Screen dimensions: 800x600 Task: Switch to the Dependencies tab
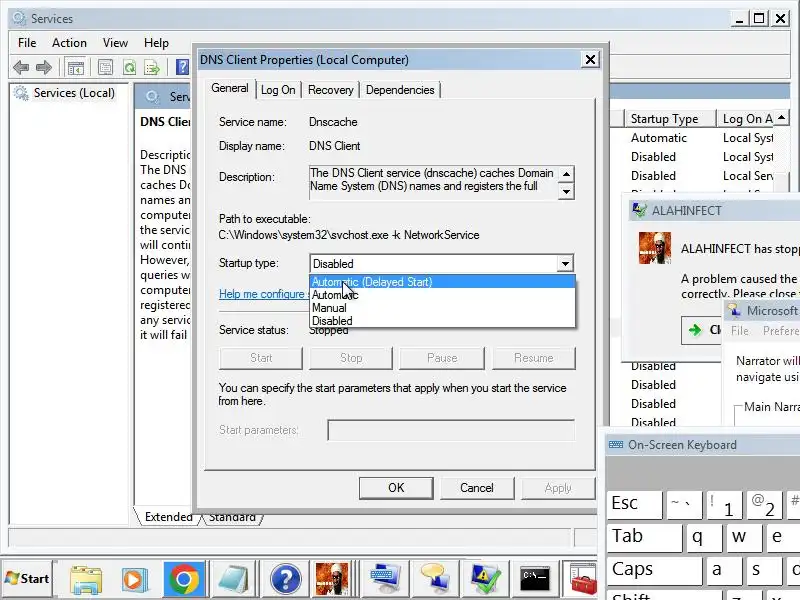pyautogui.click(x=400, y=90)
